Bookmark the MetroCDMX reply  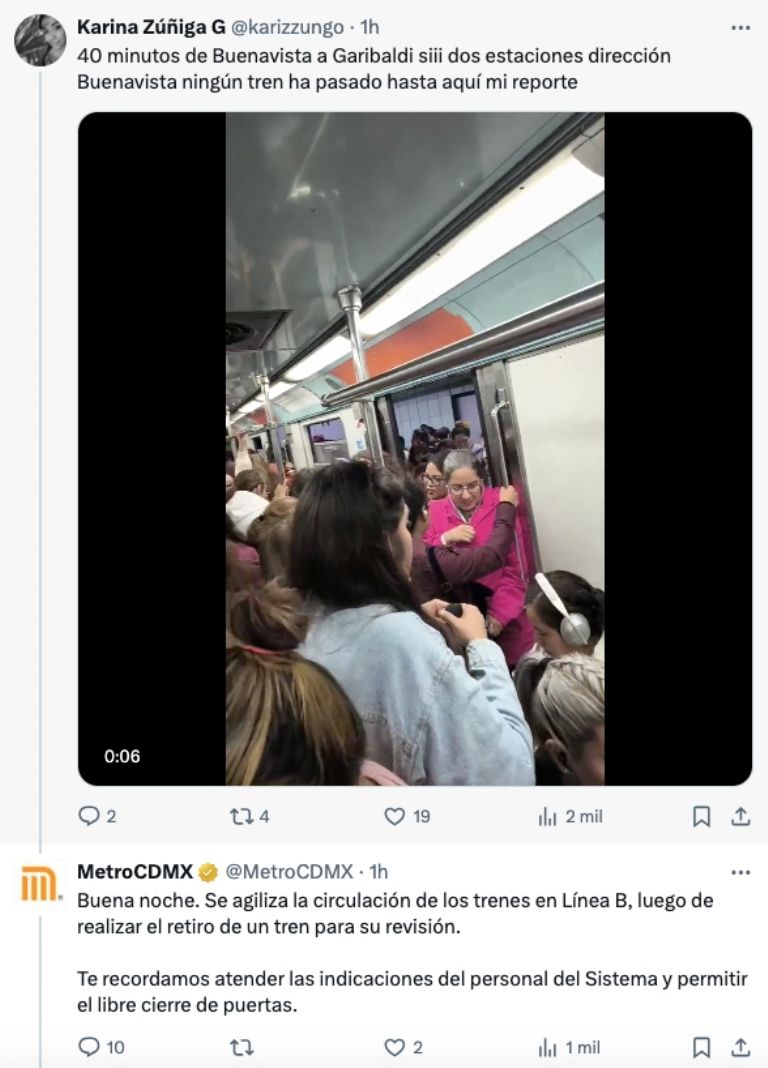pos(701,1047)
